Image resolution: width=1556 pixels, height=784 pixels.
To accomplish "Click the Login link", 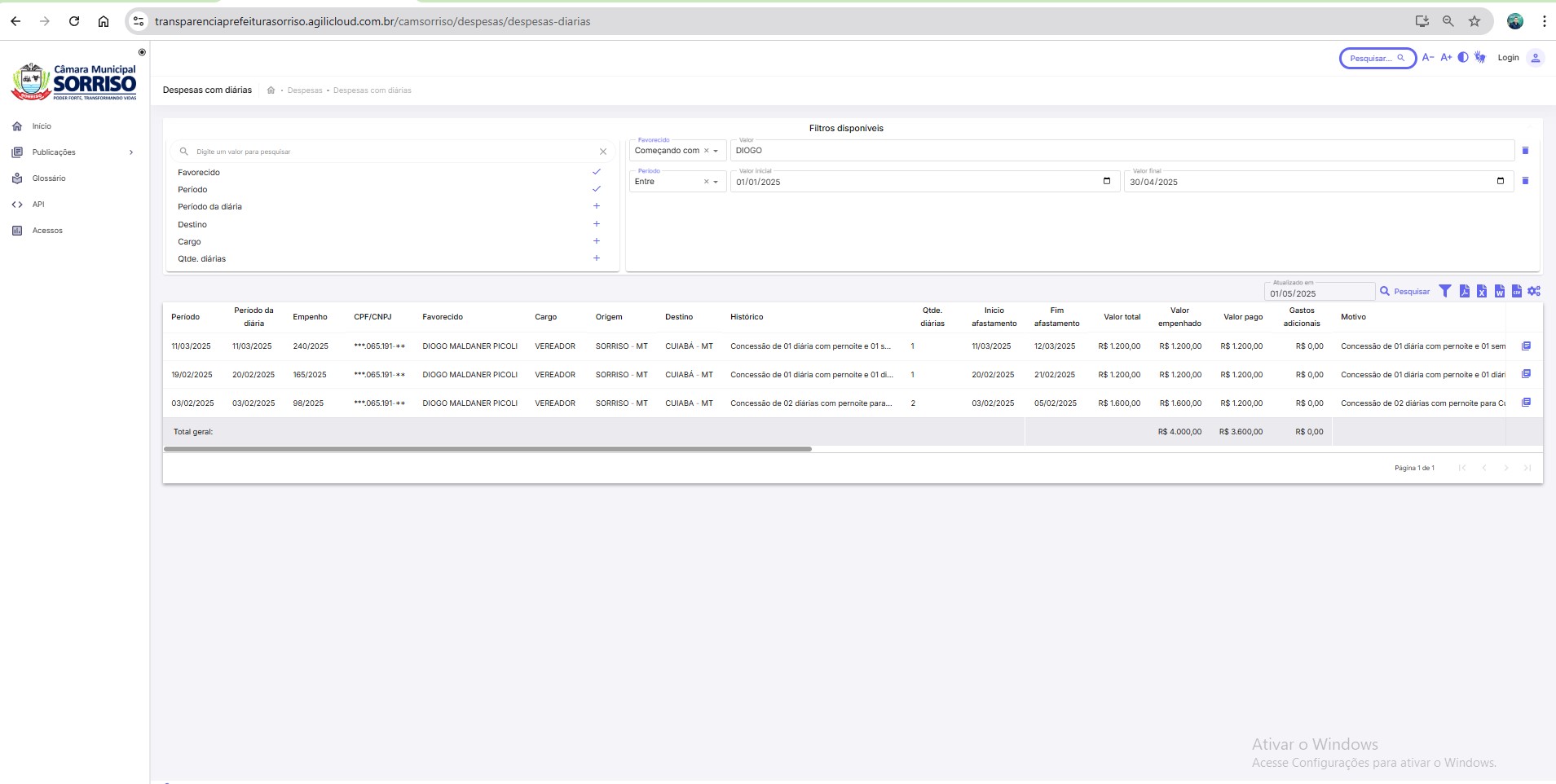I will point(1508,58).
